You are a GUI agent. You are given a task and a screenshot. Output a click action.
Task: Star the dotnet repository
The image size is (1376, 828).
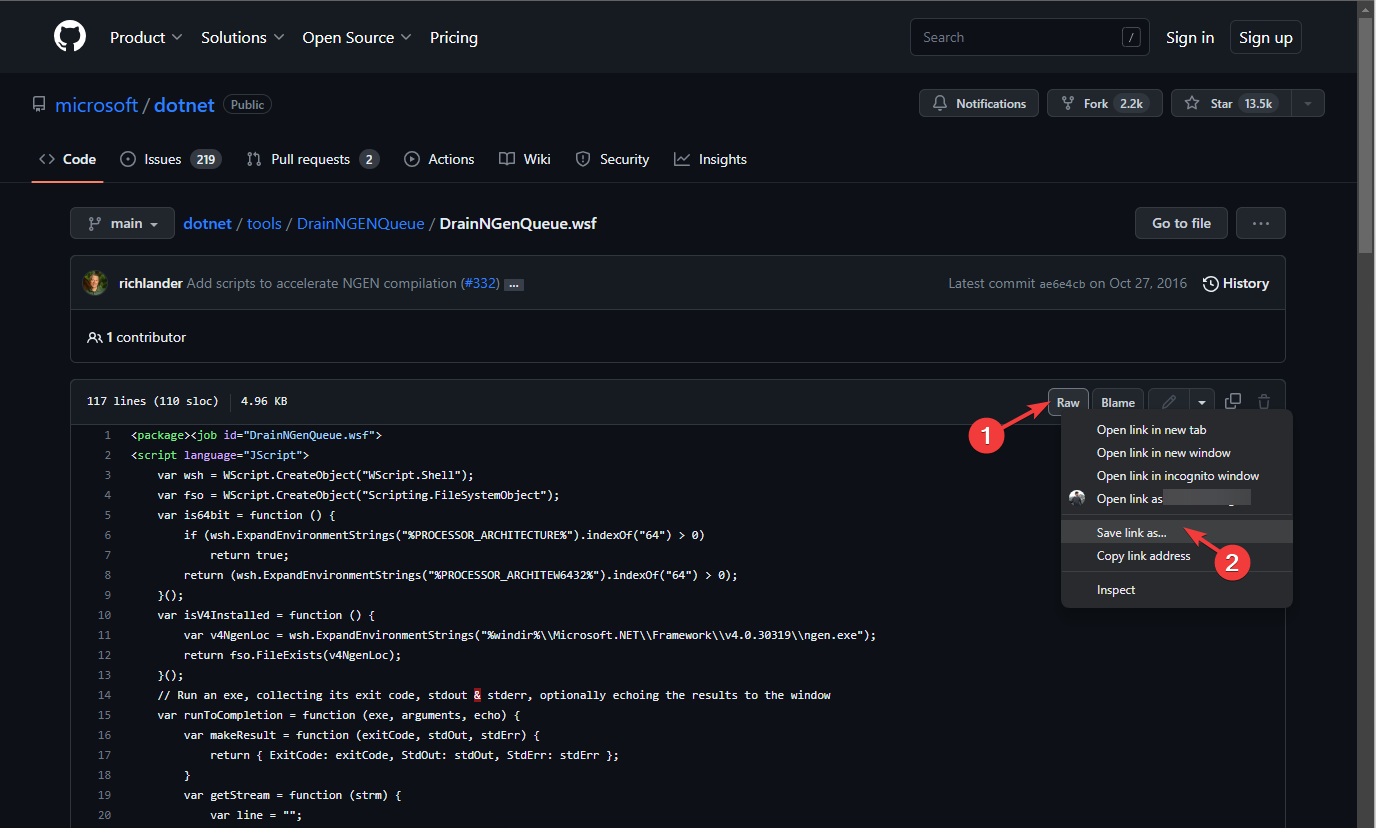coord(1231,103)
